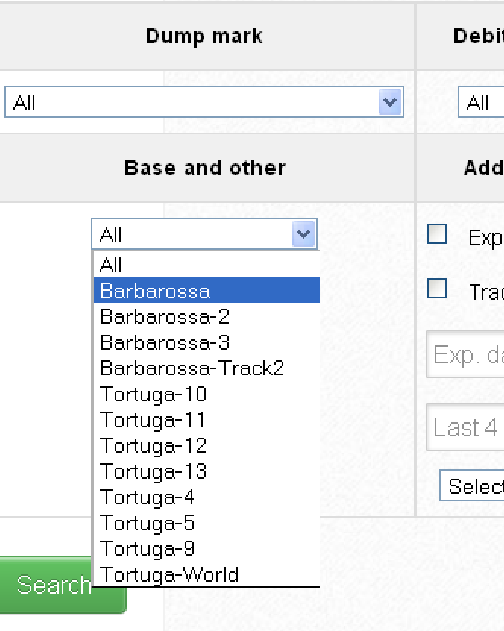
Task: Choose Tortuga-World option
Action: [x=207, y=574]
